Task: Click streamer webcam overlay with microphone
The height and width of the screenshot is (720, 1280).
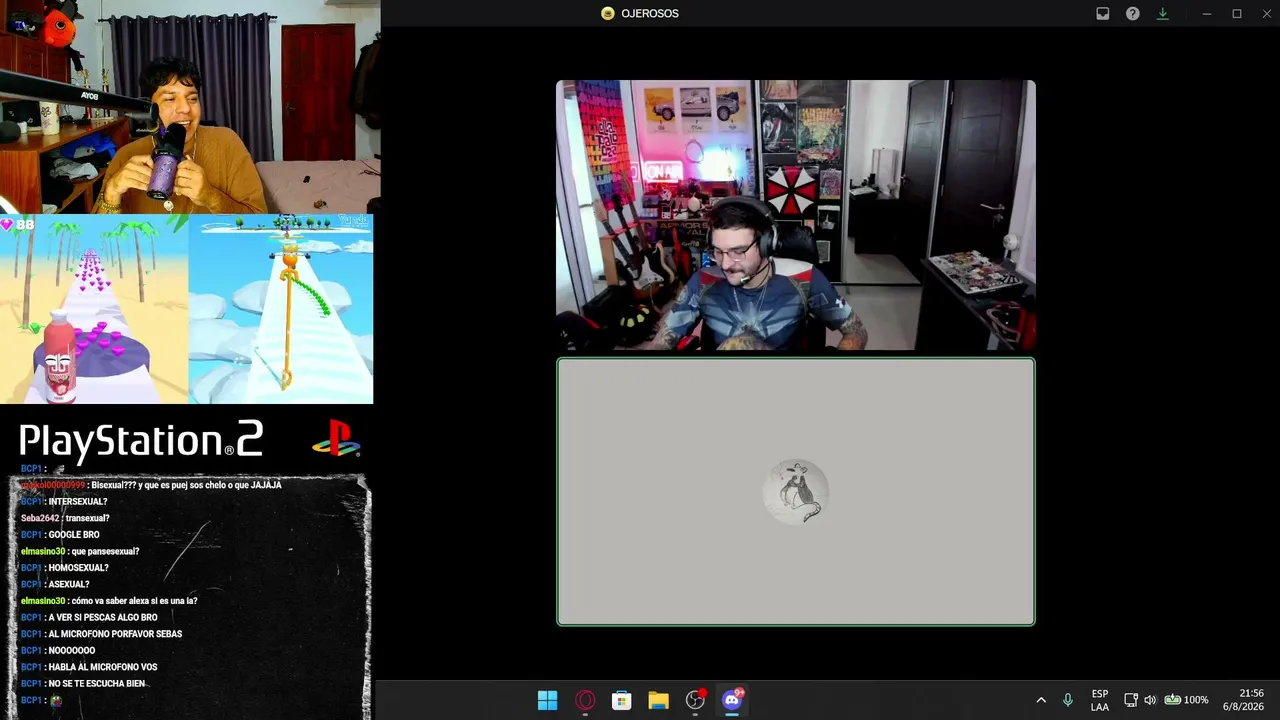Action: click(190, 106)
